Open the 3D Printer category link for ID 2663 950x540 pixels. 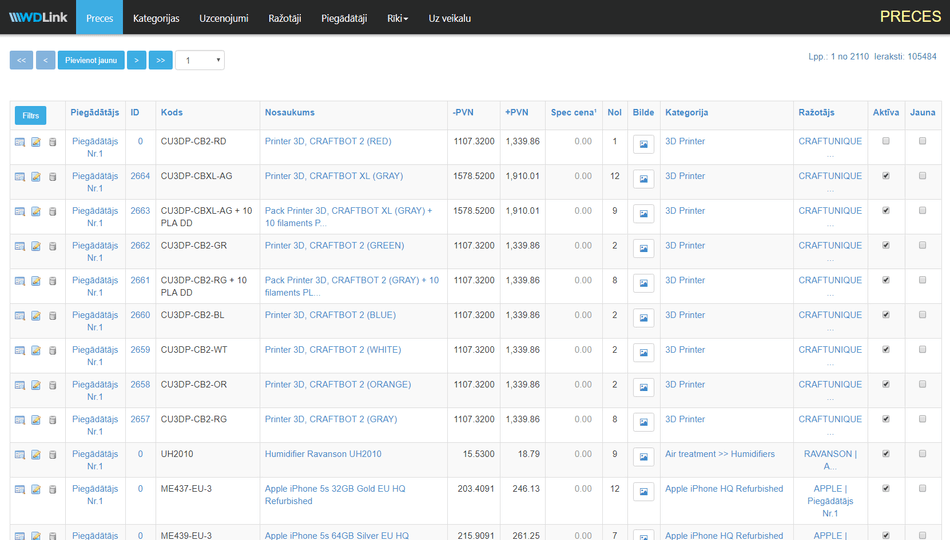(x=685, y=211)
